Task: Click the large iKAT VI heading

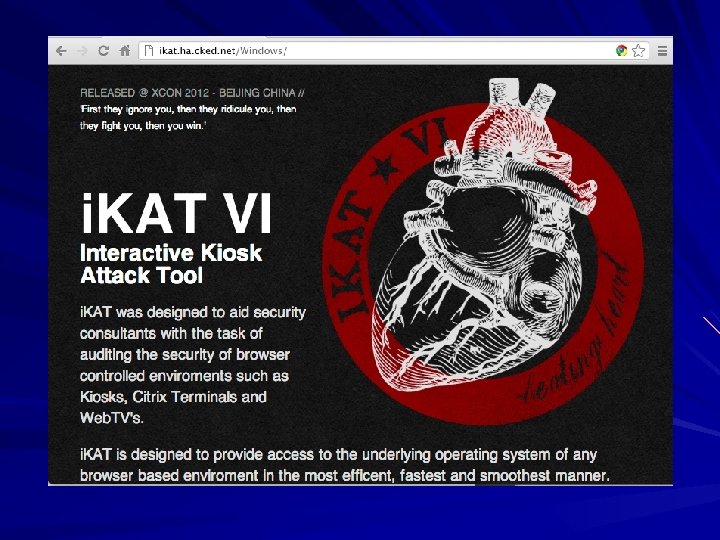Action: [176, 214]
